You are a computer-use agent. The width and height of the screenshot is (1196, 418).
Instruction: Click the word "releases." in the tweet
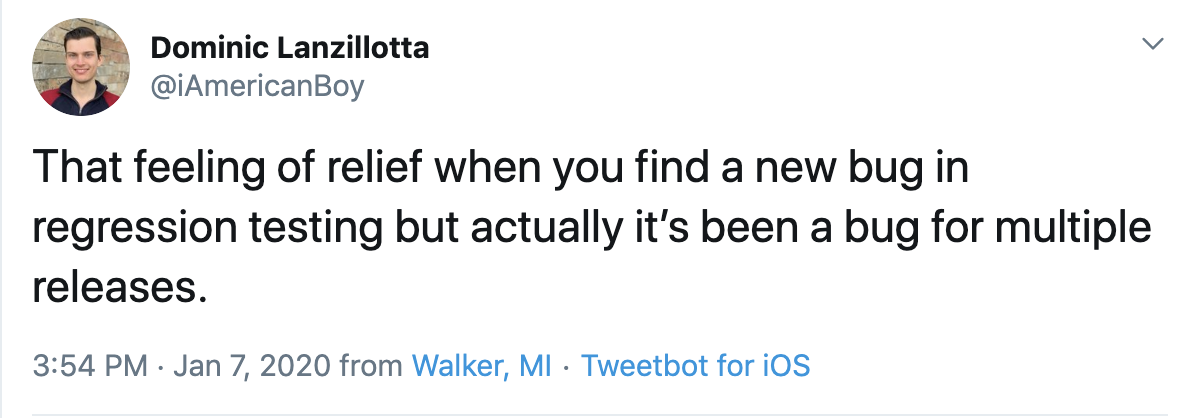coord(119,288)
